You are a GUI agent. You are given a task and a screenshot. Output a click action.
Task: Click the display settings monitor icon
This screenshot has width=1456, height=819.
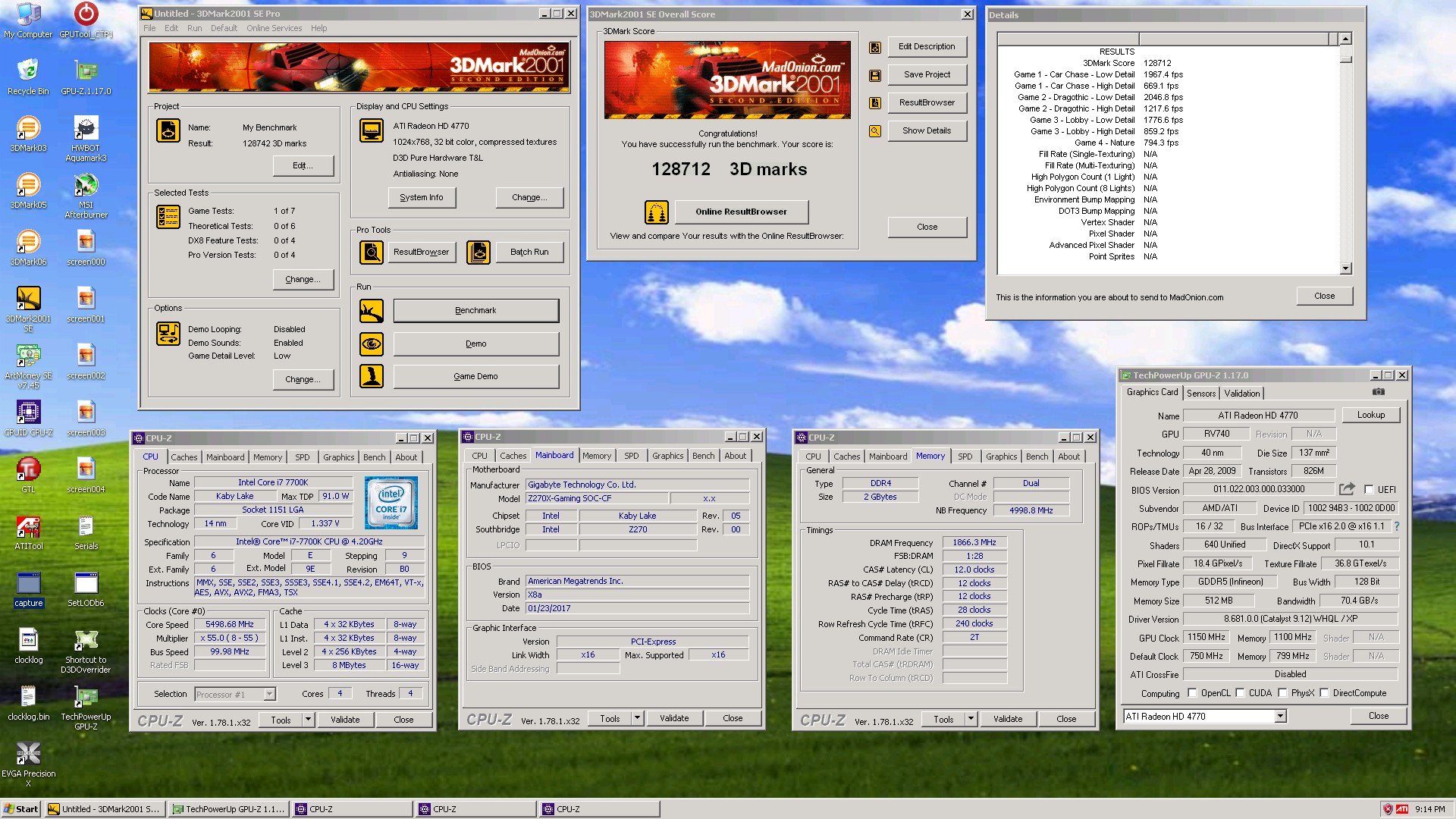coord(371,130)
